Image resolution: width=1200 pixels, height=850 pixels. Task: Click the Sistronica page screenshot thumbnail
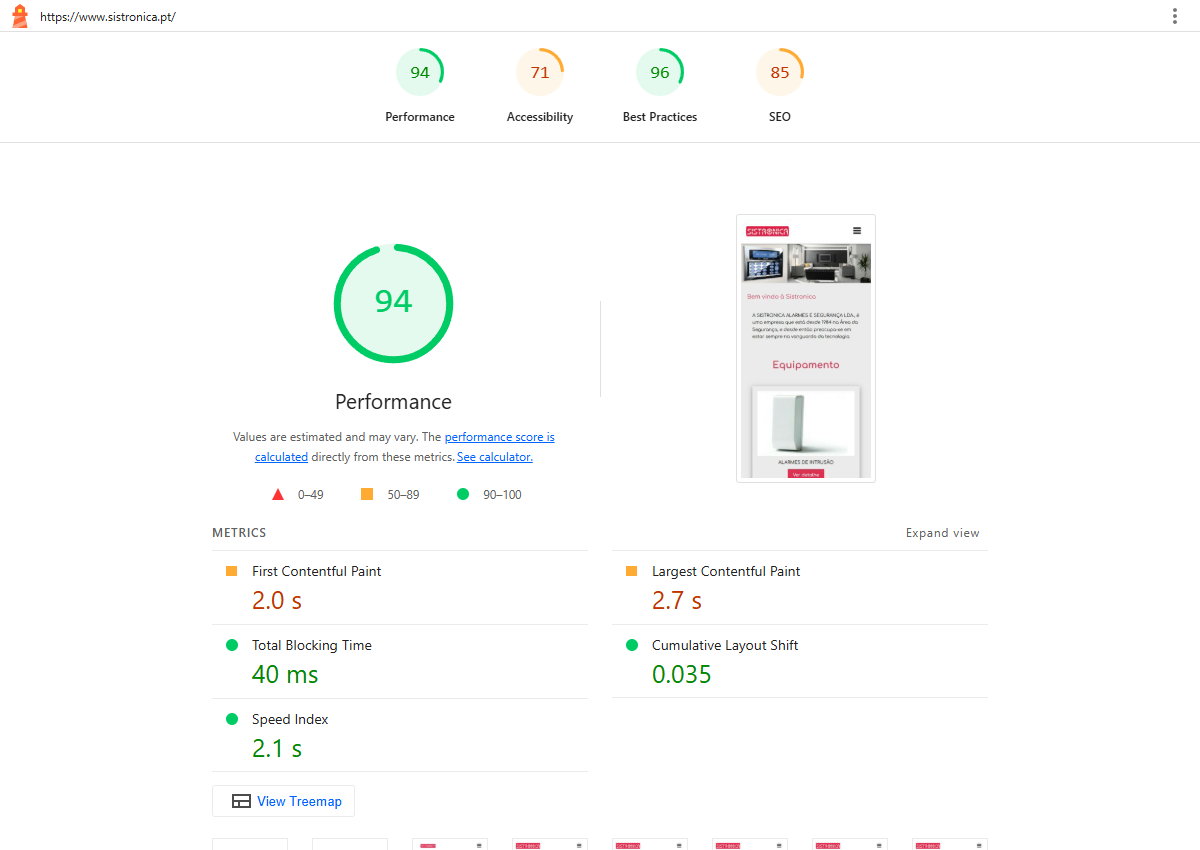(x=806, y=348)
